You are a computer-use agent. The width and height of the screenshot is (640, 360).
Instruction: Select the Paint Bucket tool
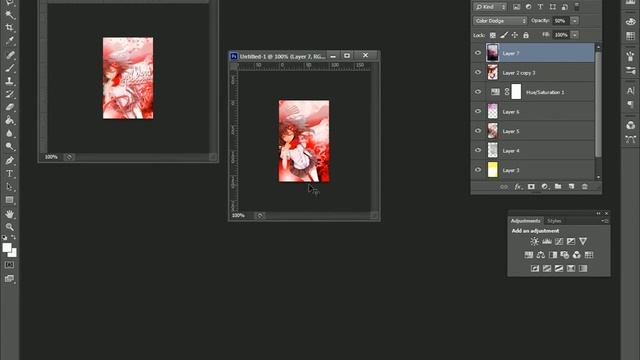coord(9,120)
